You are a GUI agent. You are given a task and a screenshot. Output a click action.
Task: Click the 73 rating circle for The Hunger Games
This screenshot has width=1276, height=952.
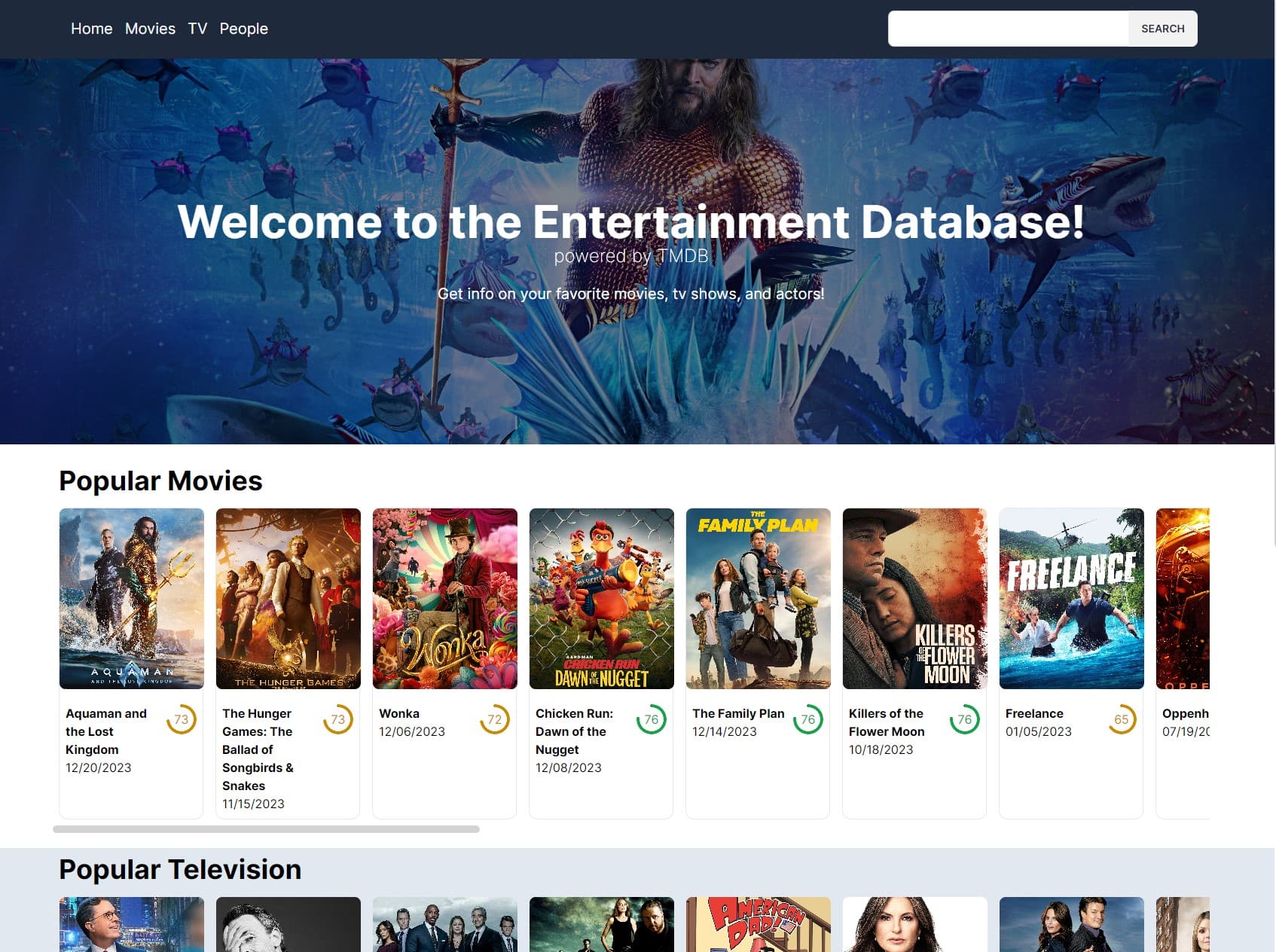pyautogui.click(x=338, y=720)
